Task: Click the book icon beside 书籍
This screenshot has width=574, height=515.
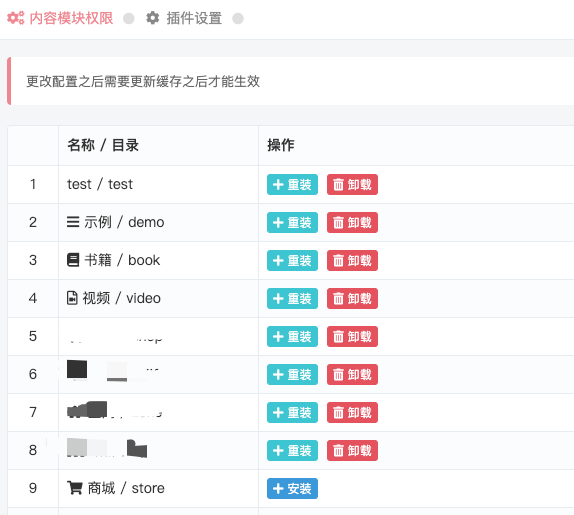Action: click(x=73, y=260)
